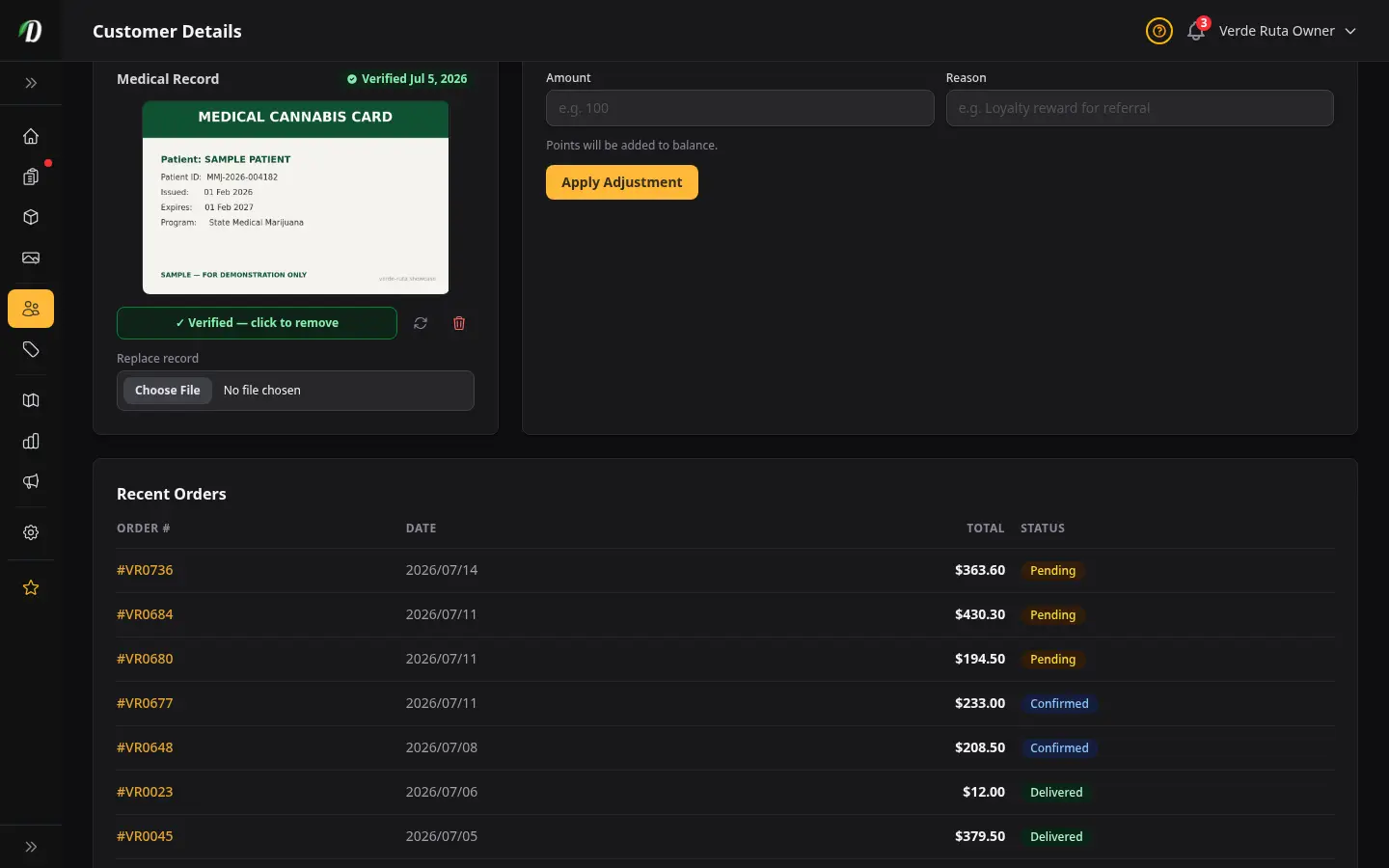
Task: Open the Marketing megaphone icon
Action: pos(31,481)
